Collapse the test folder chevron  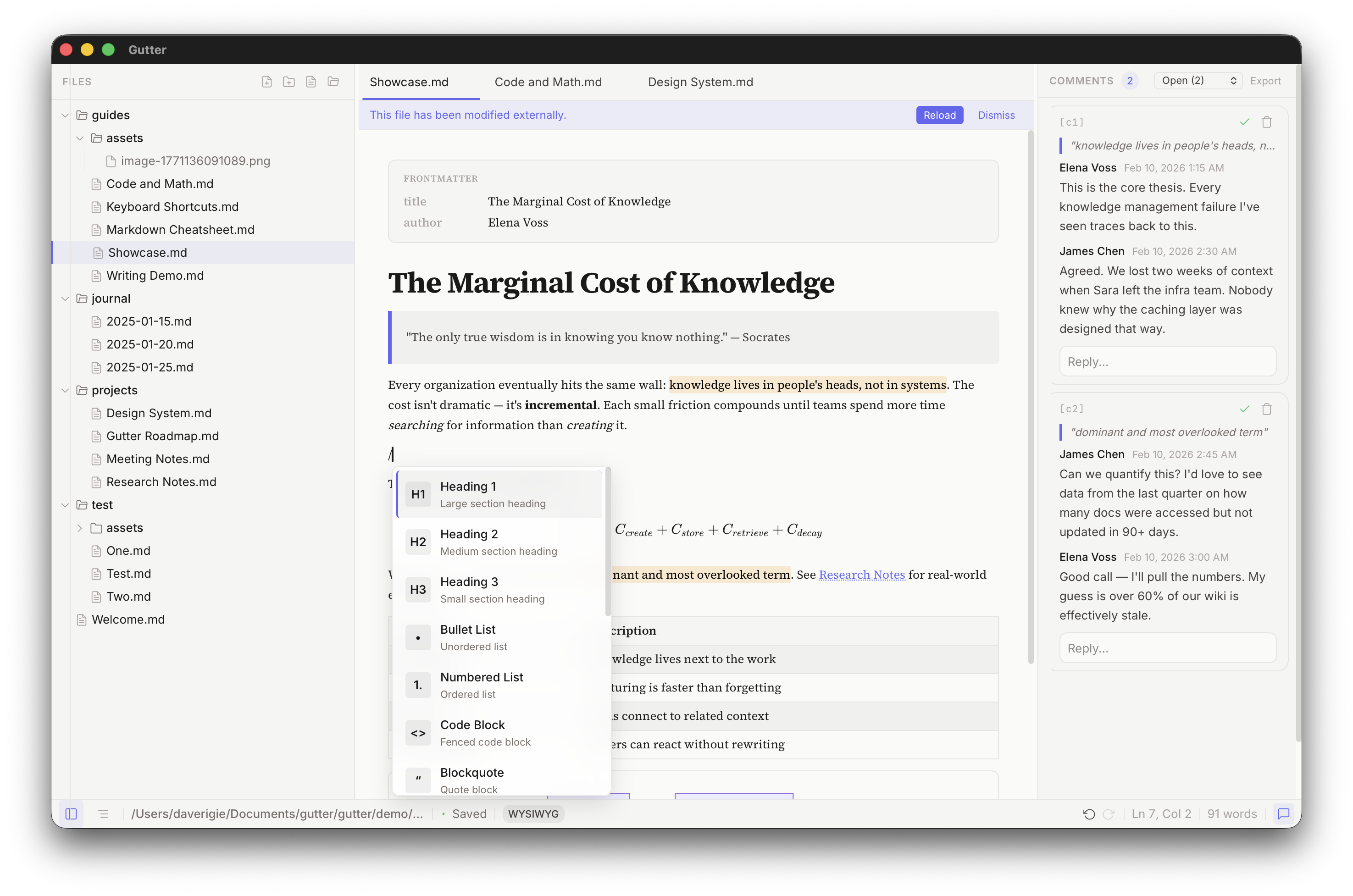(x=65, y=504)
